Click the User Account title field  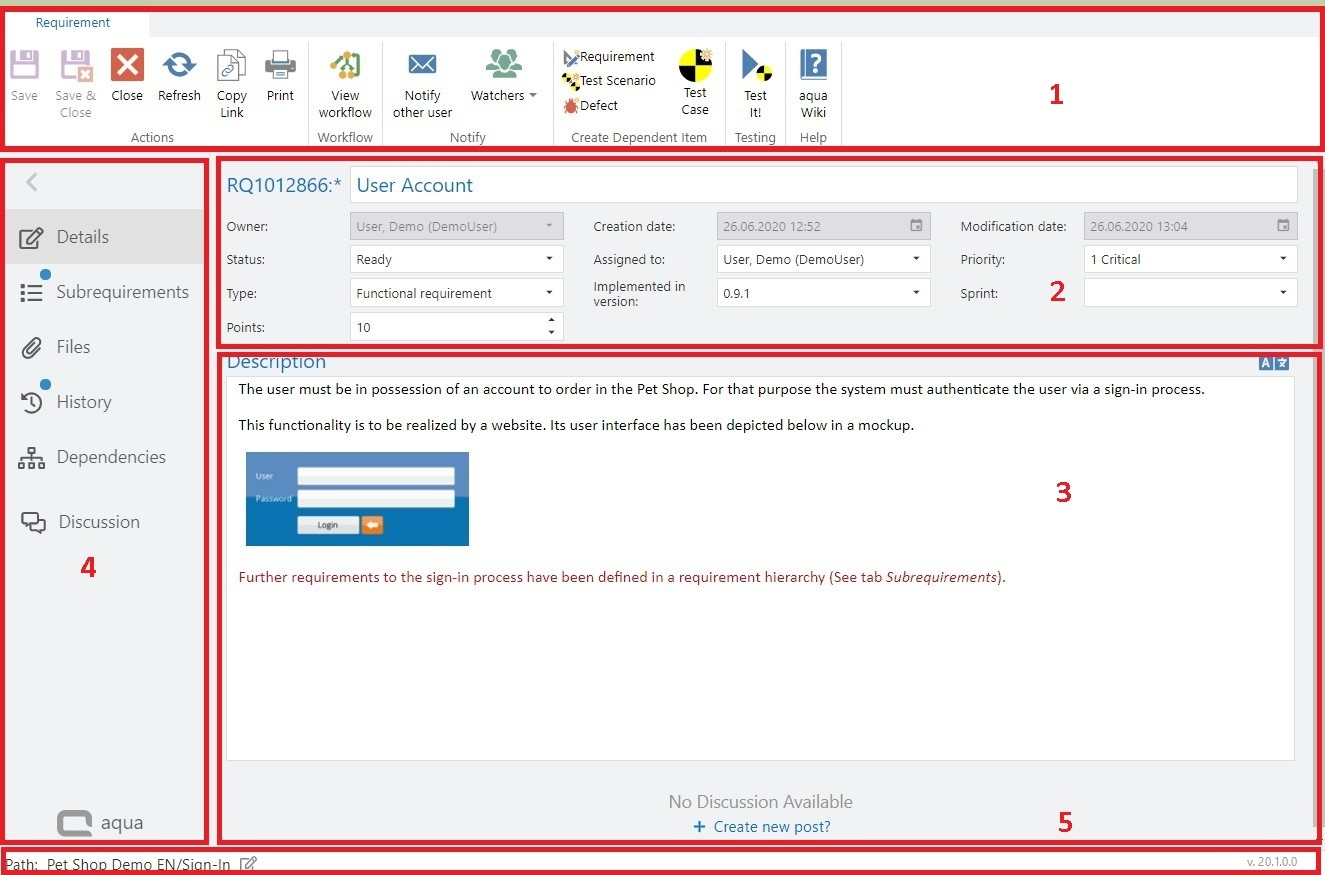pos(822,185)
